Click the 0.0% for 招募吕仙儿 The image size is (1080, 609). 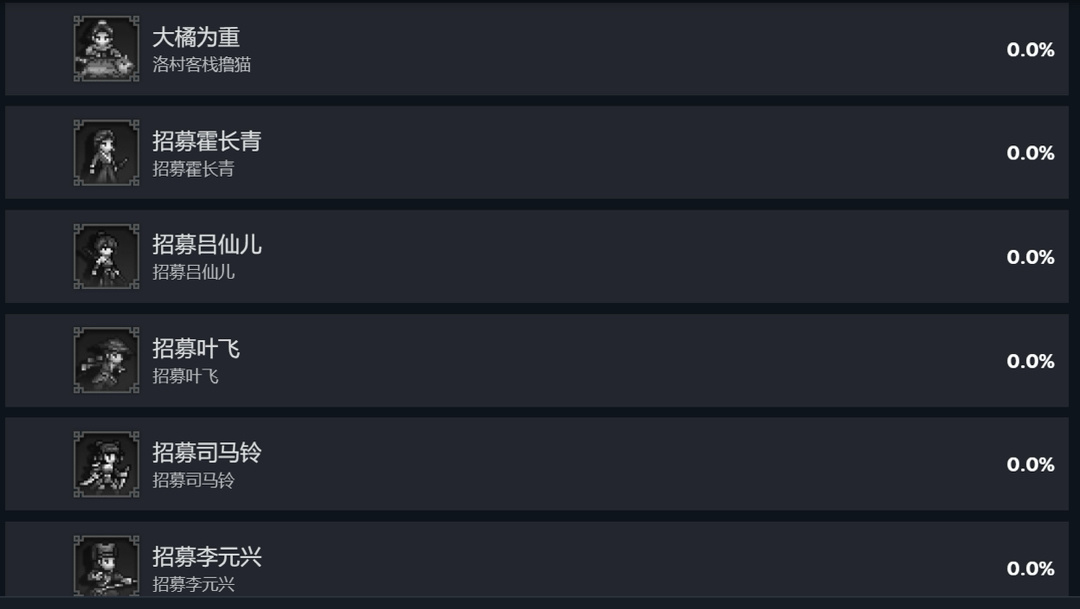1031,255
